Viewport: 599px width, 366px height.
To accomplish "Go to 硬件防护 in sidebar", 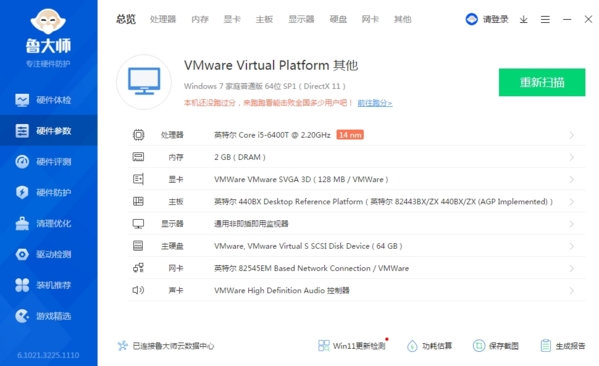I will tap(49, 192).
